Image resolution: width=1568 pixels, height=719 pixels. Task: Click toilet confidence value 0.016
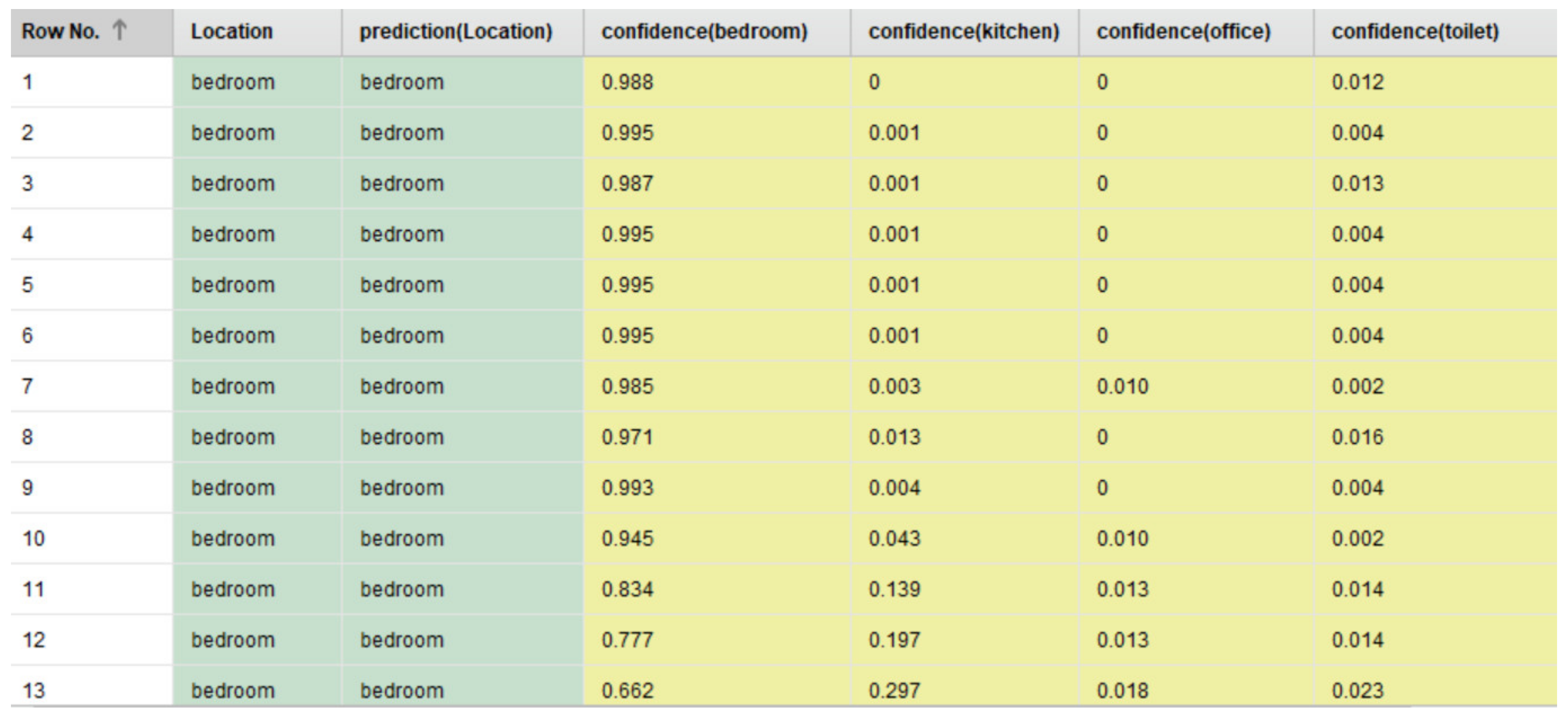click(x=1357, y=437)
